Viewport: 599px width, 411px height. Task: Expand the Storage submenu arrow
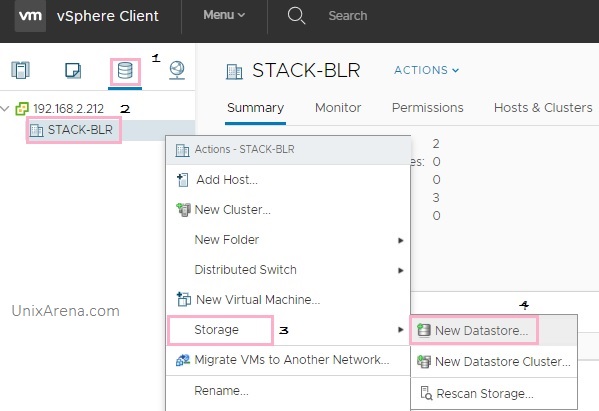[400, 330]
